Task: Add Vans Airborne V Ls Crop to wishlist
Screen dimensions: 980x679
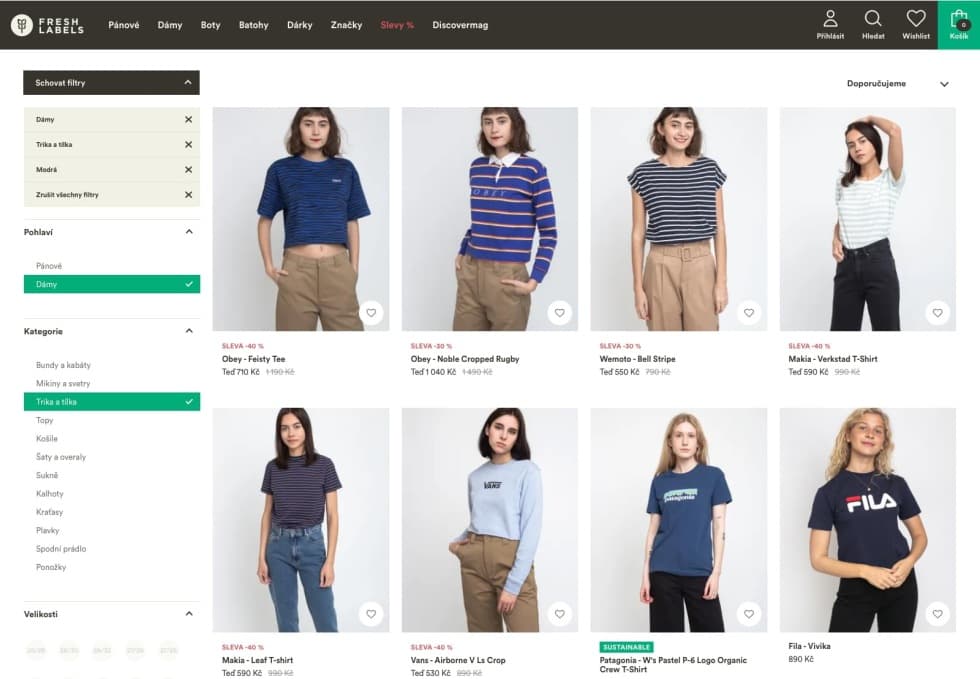Action: click(x=559, y=614)
